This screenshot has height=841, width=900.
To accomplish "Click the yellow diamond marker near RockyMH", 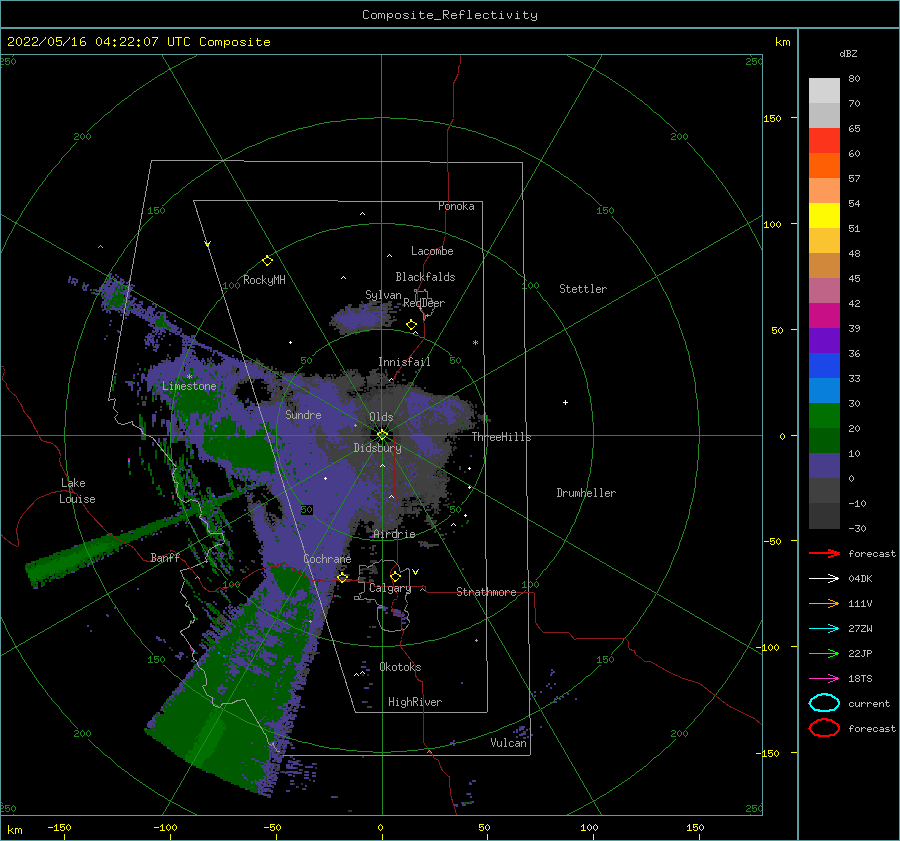I will pos(267,261).
